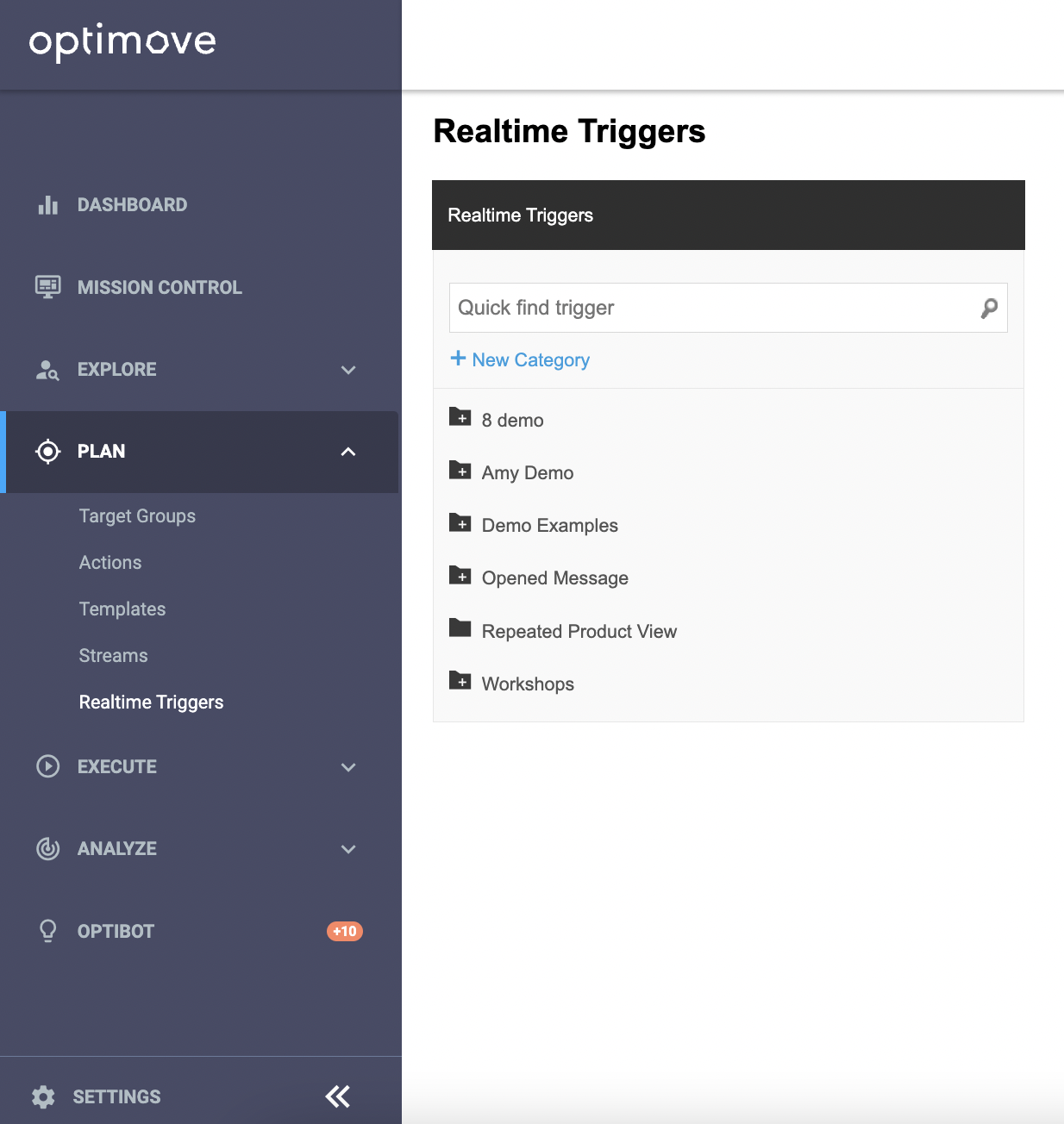1064x1124 pixels.
Task: Select the Demo Examples category name
Action: tap(550, 526)
